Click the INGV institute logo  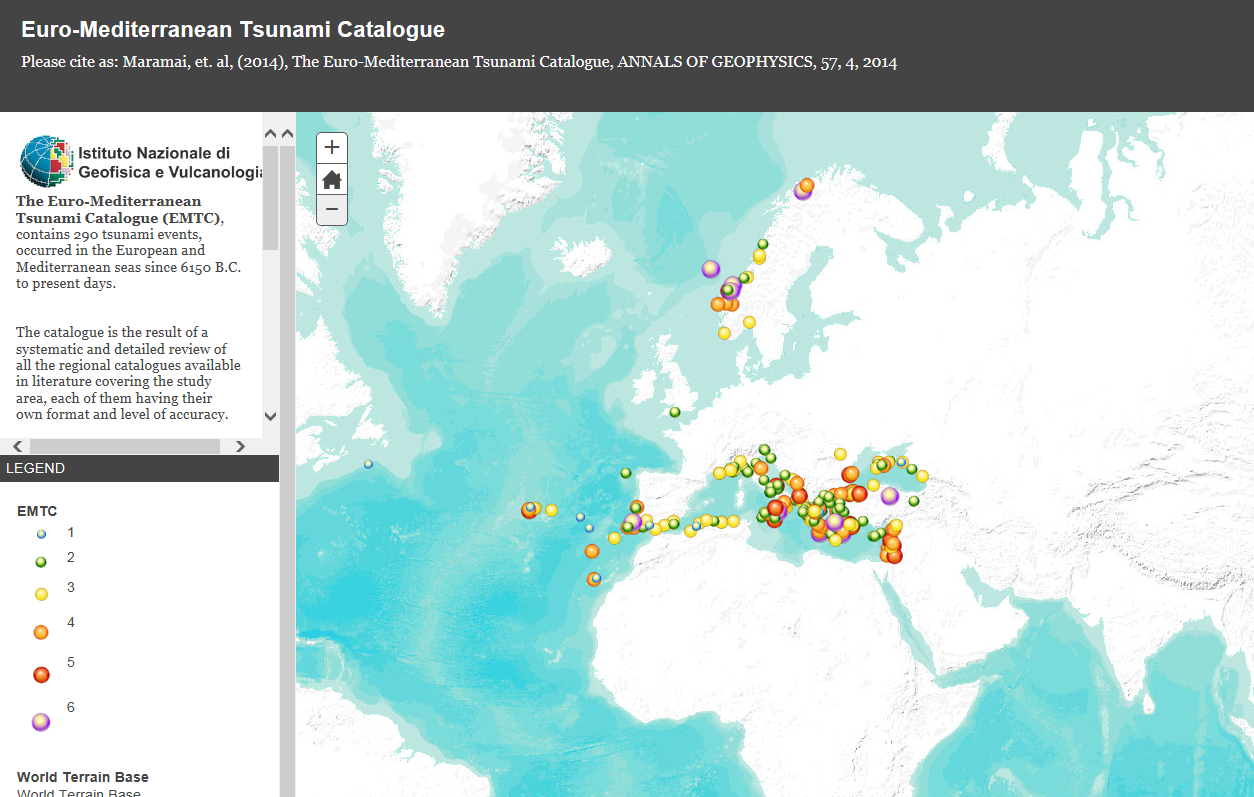point(44,160)
